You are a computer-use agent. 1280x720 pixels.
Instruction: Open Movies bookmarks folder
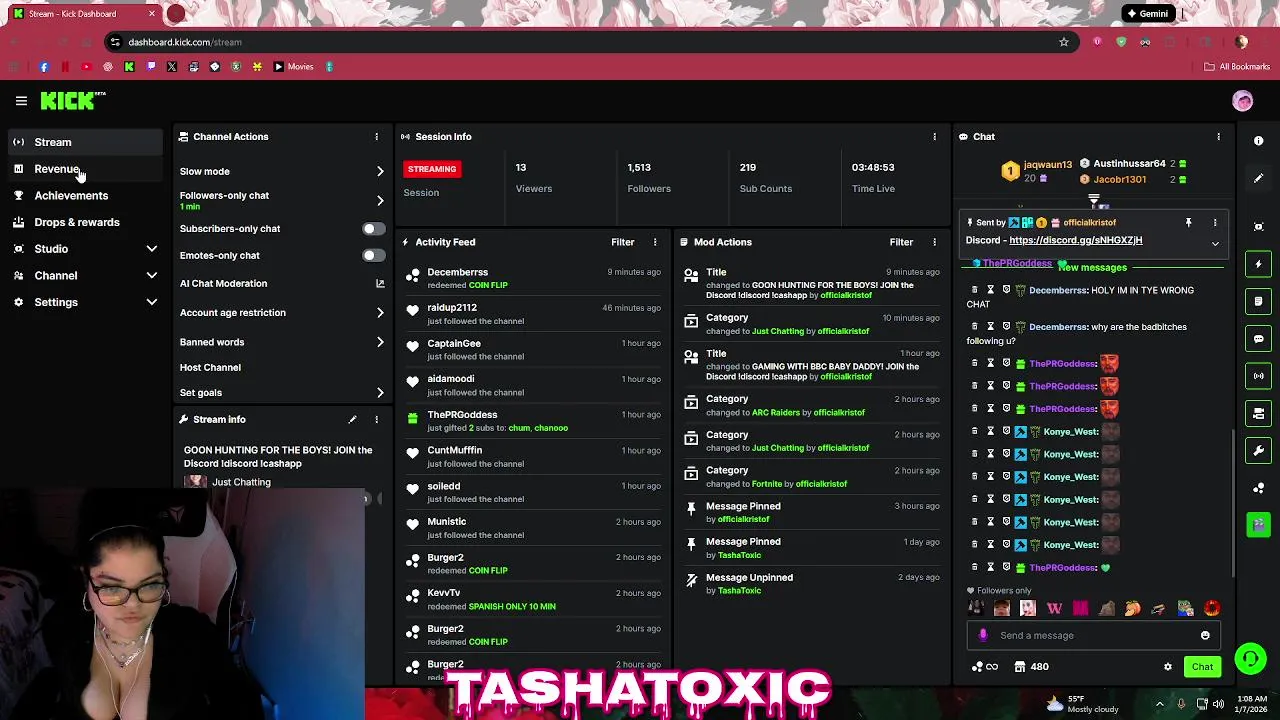click(x=293, y=67)
